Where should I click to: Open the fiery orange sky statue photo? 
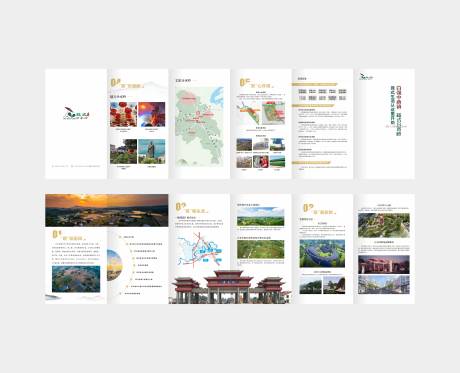[x=152, y=114]
